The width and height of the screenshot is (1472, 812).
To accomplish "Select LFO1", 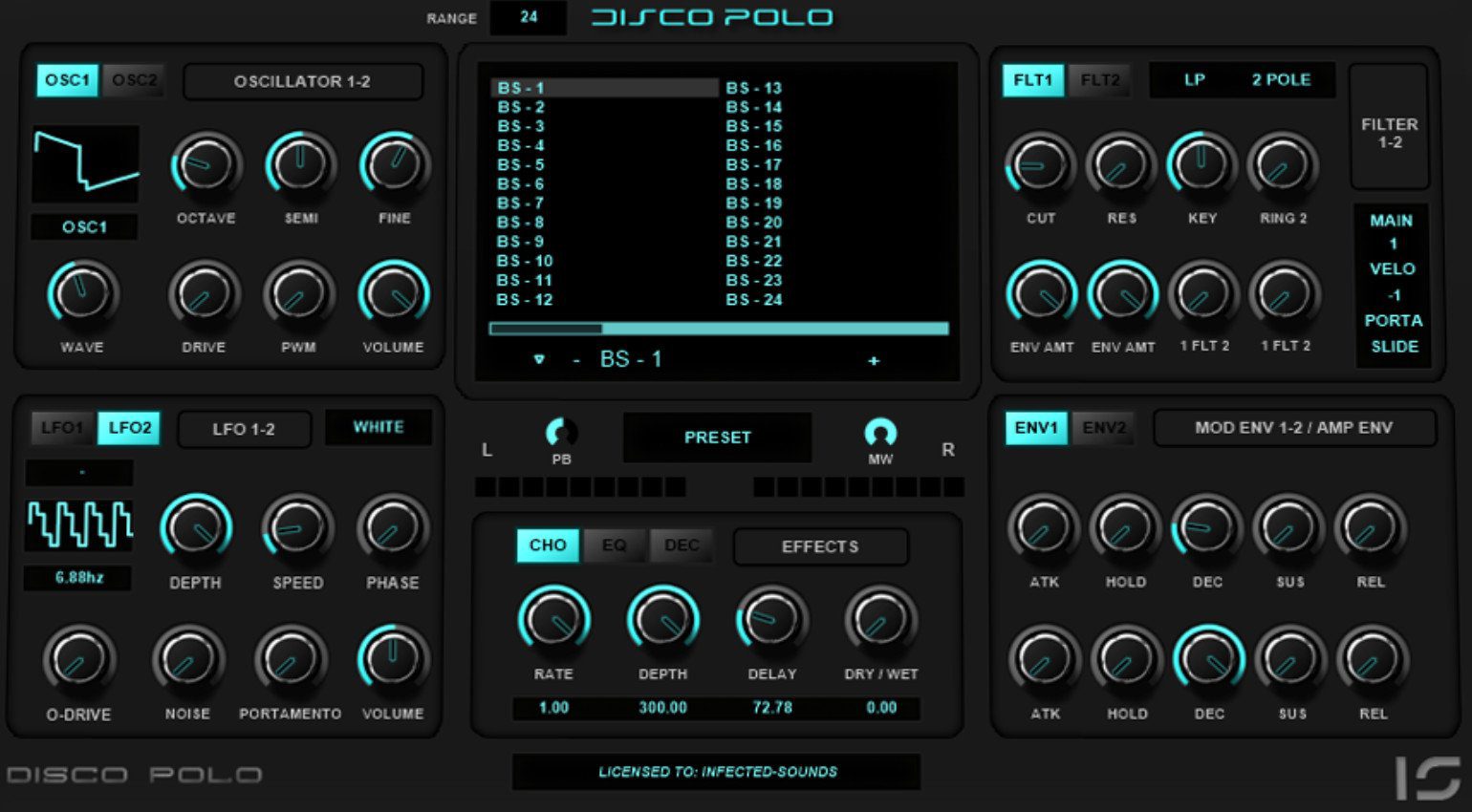I will 61,428.
